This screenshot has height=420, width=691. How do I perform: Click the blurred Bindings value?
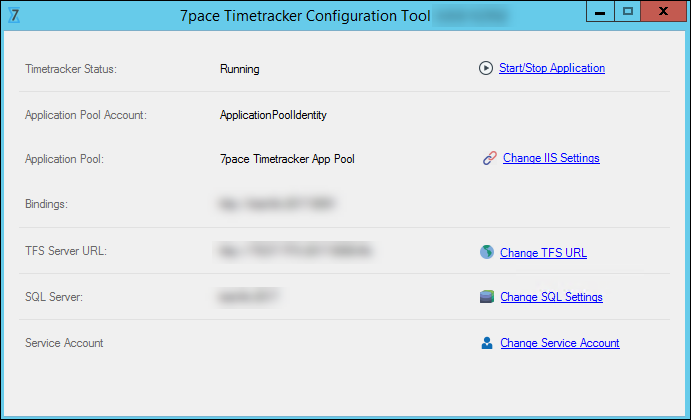[277, 204]
